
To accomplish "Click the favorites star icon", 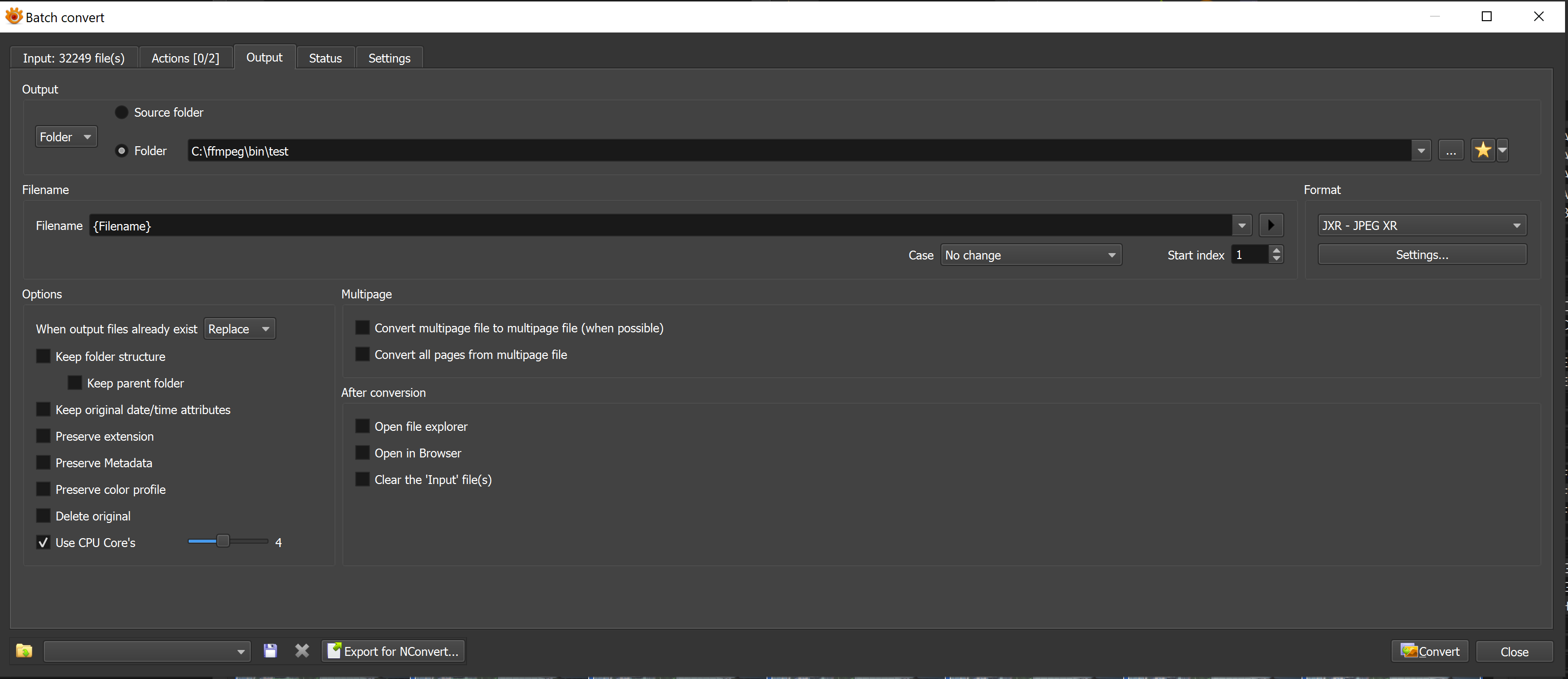I will click(1483, 150).
